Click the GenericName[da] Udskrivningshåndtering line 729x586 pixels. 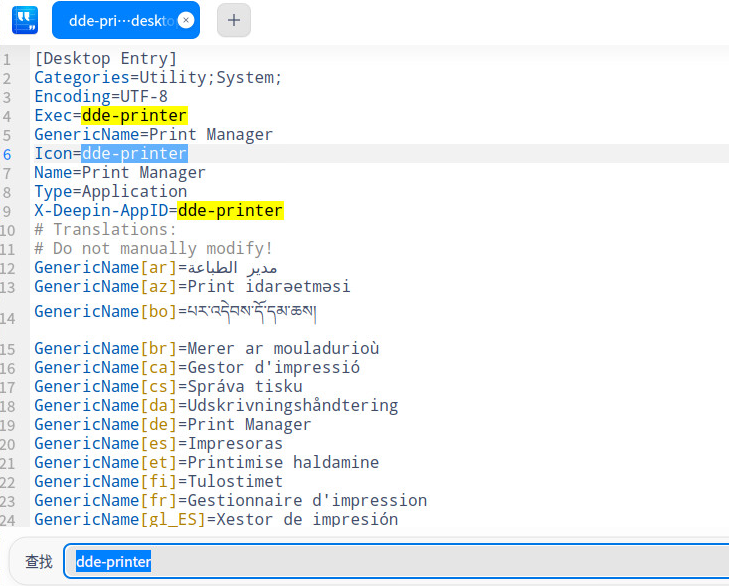click(216, 406)
